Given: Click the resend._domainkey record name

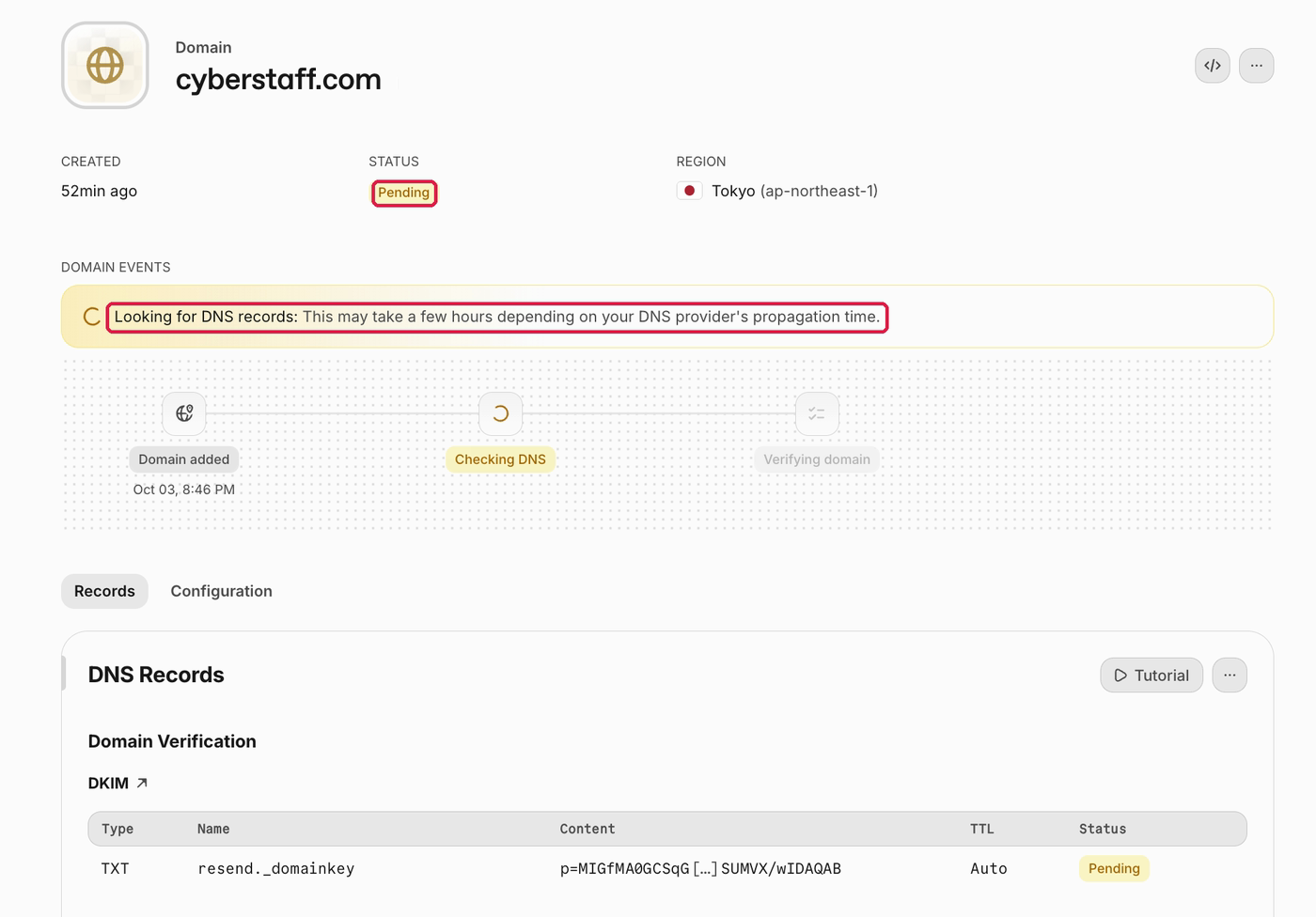Looking at the screenshot, I should [x=276, y=869].
